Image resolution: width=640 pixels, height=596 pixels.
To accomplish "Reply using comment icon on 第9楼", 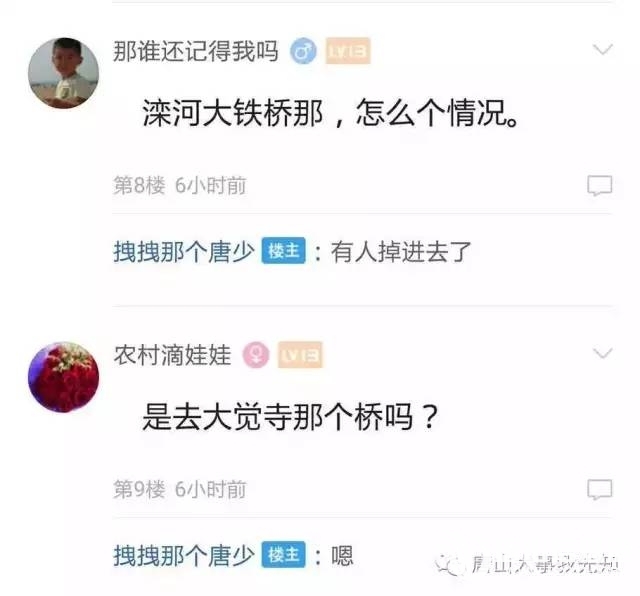I will pyautogui.click(x=600, y=489).
